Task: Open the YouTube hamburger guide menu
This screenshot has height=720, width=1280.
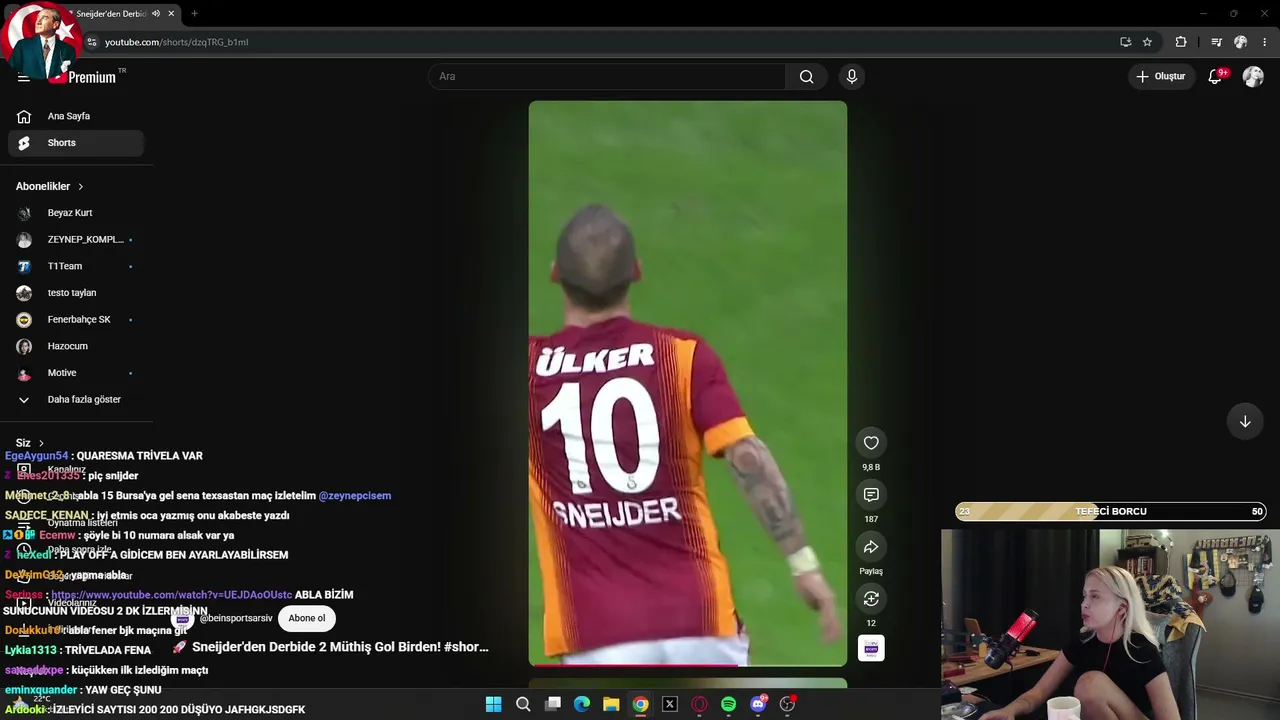Action: click(24, 77)
